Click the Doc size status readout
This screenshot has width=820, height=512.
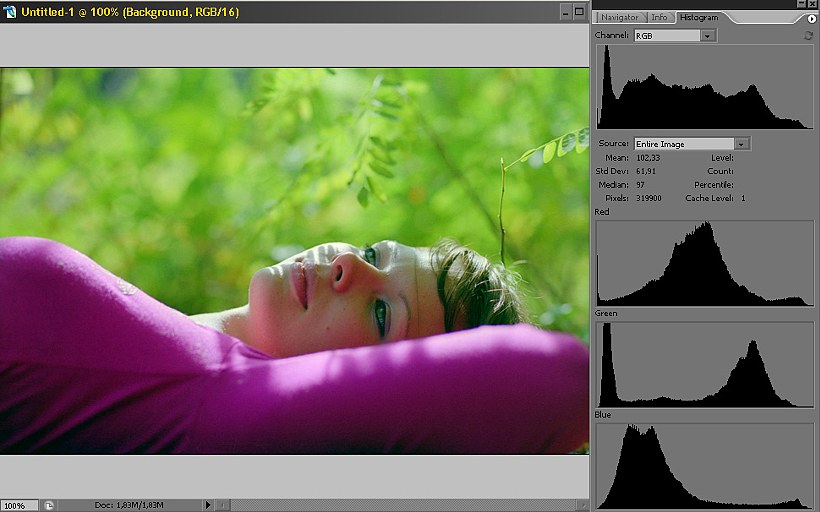point(130,505)
